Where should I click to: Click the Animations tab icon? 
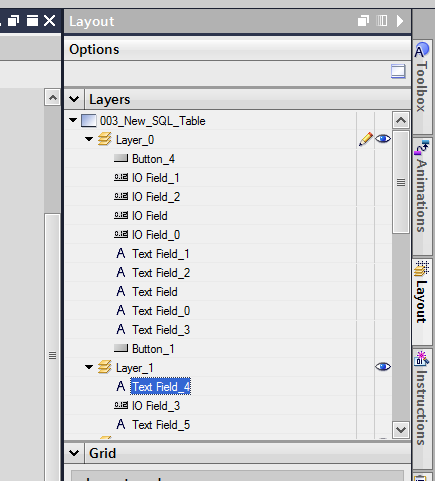[x=421, y=148]
